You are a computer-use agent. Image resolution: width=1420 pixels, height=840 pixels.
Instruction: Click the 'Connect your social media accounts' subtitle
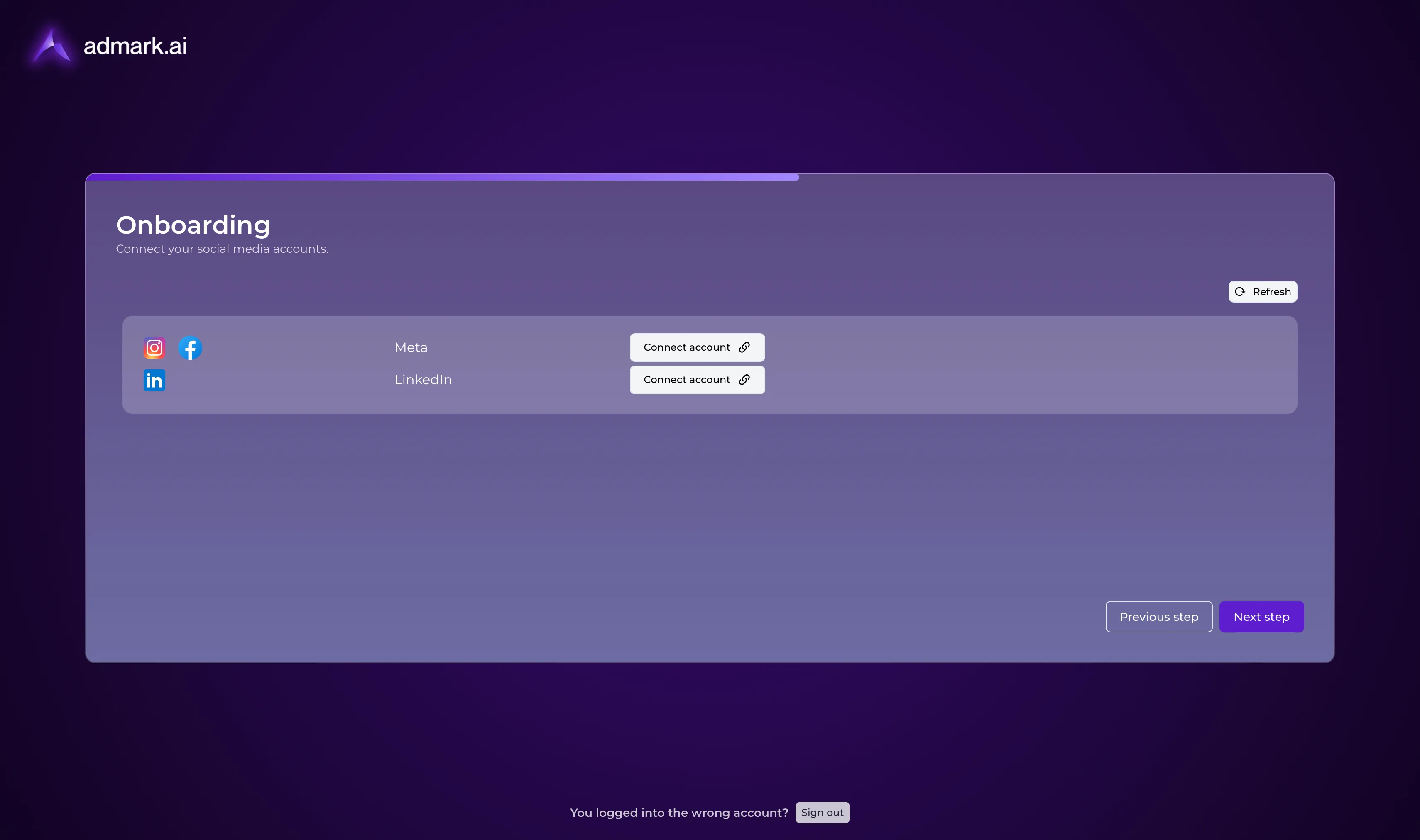pos(222,249)
